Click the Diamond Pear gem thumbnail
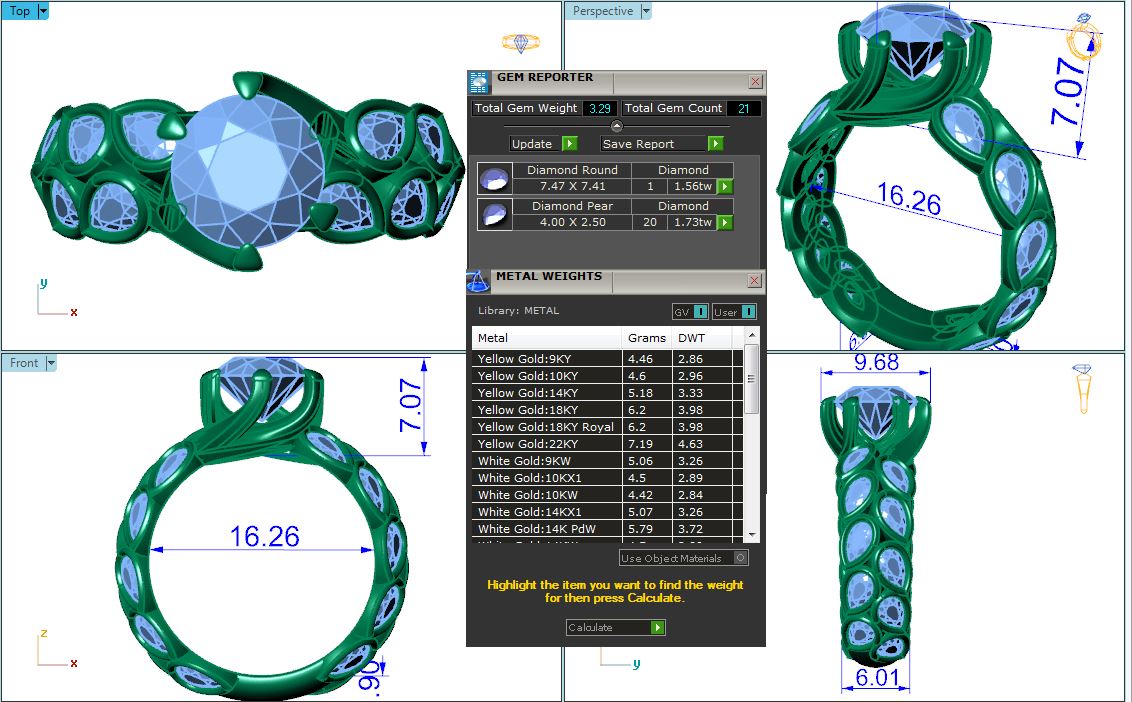Screen dimensions: 1132x702 pos(494,214)
